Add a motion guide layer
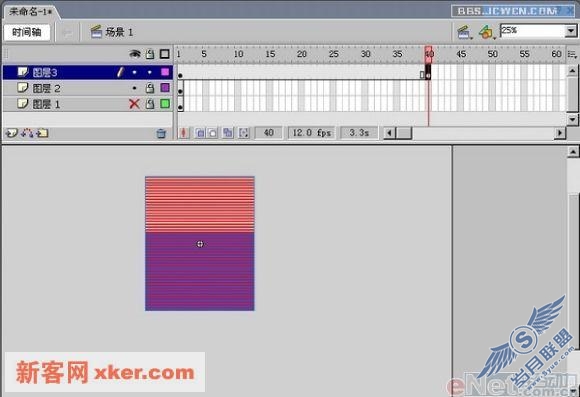This screenshot has width=580, height=397. point(27,133)
